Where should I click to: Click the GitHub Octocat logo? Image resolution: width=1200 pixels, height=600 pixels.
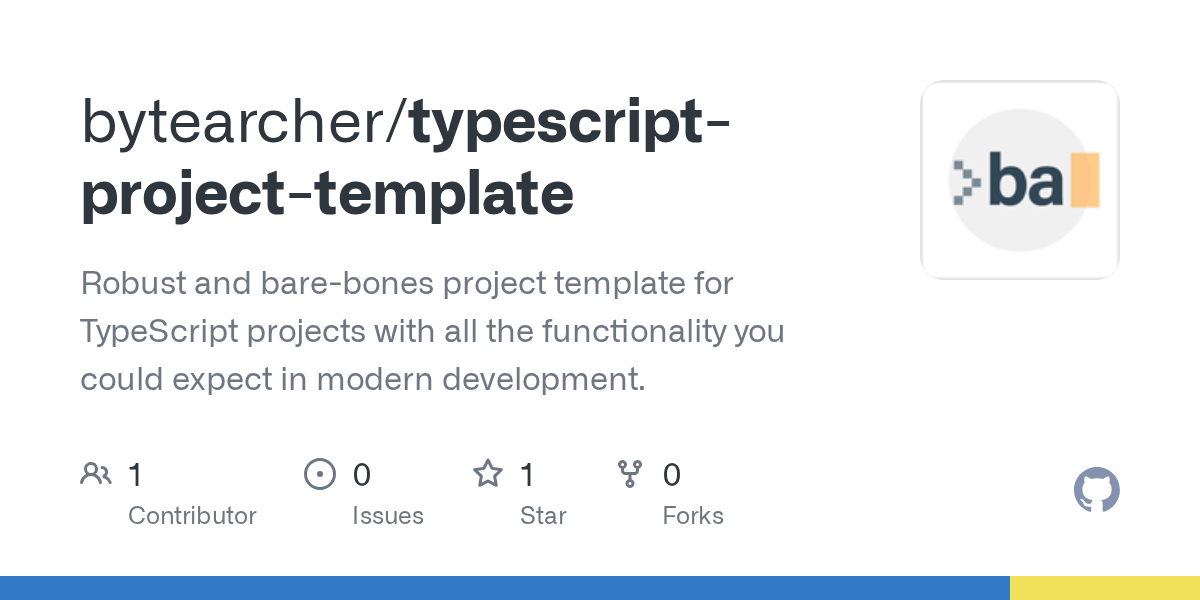[1097, 491]
